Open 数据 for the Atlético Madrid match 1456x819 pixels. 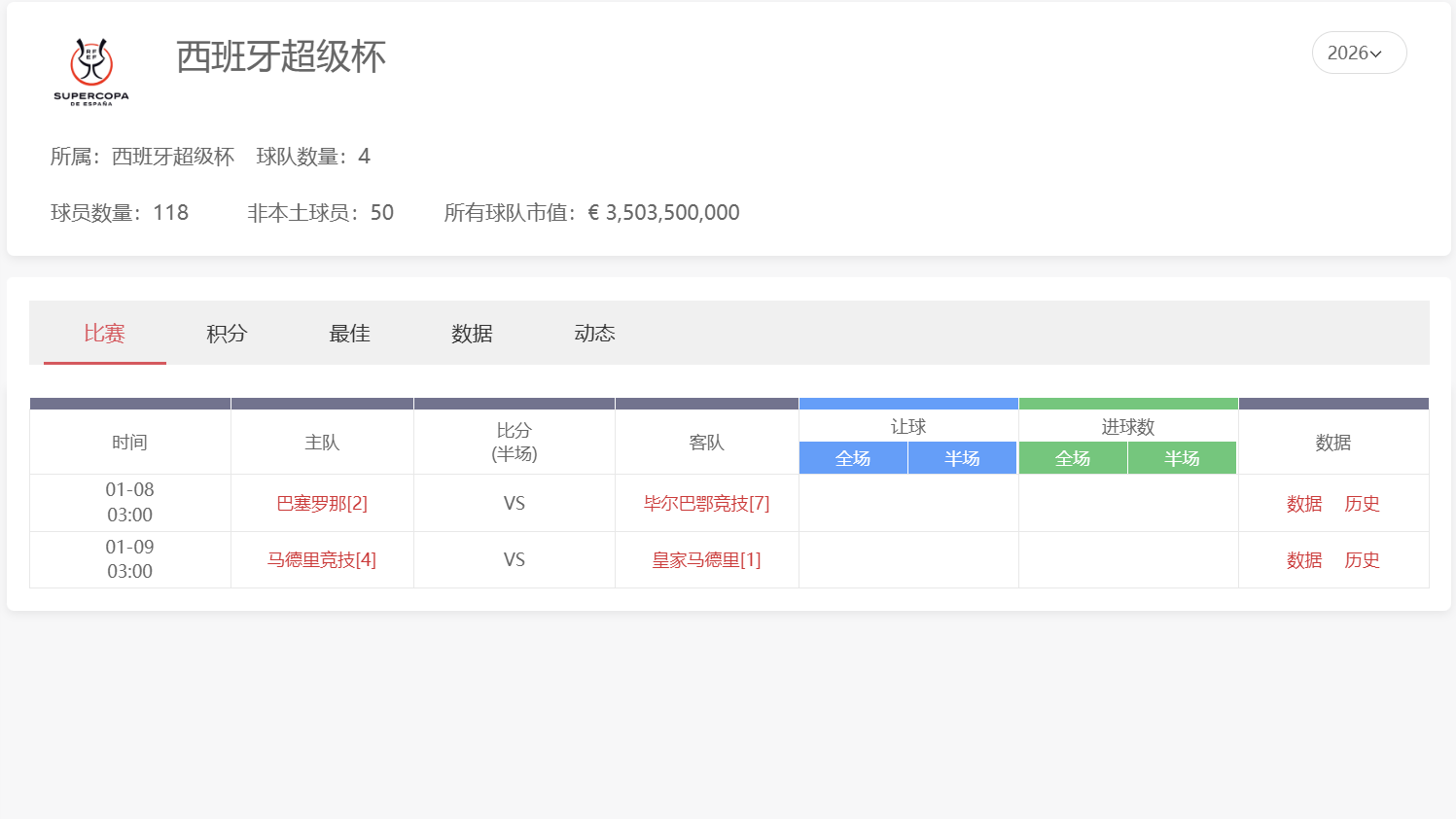1303,560
